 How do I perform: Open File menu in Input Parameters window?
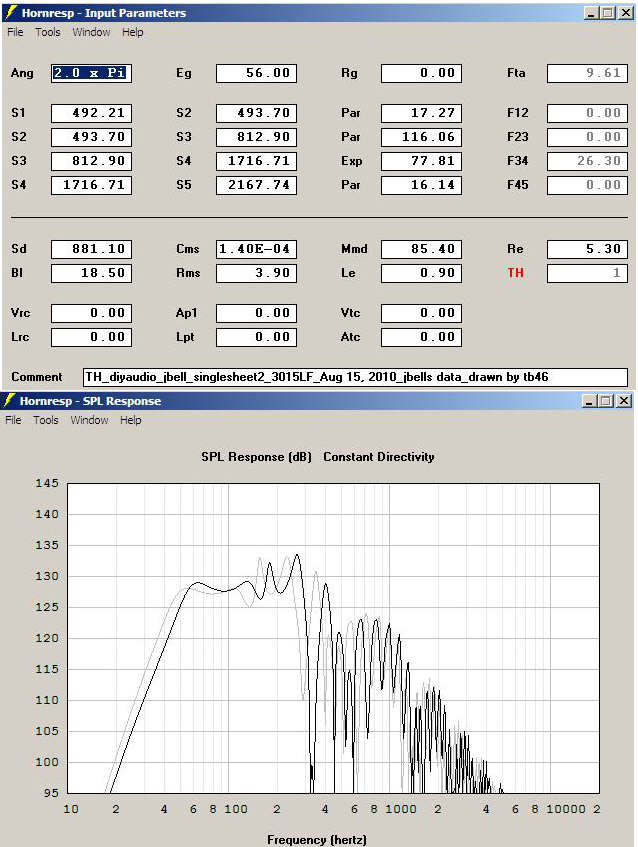tap(15, 32)
